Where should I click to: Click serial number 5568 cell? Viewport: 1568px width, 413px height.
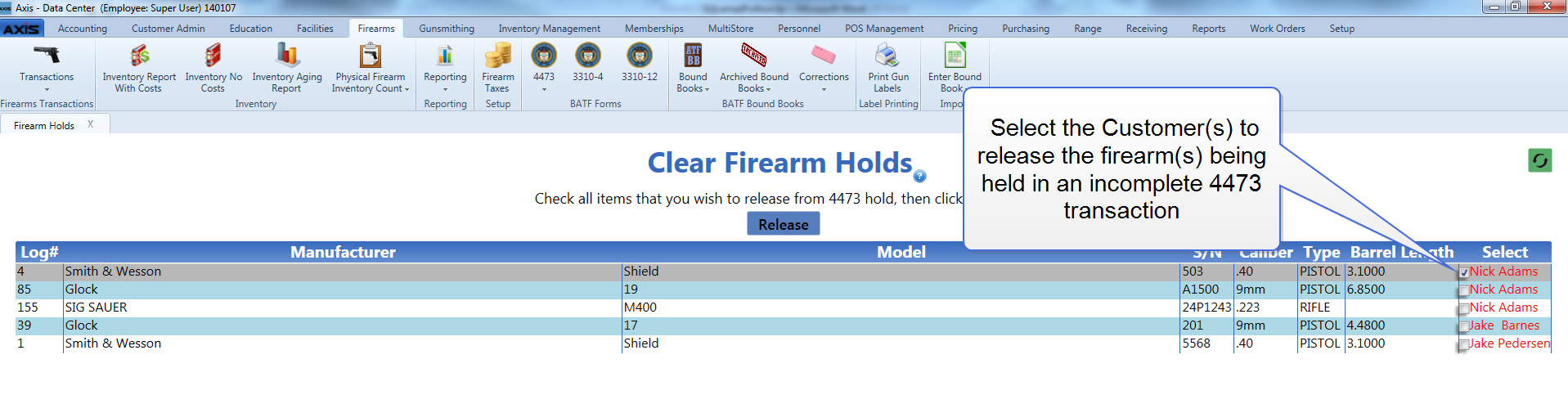pos(1206,343)
